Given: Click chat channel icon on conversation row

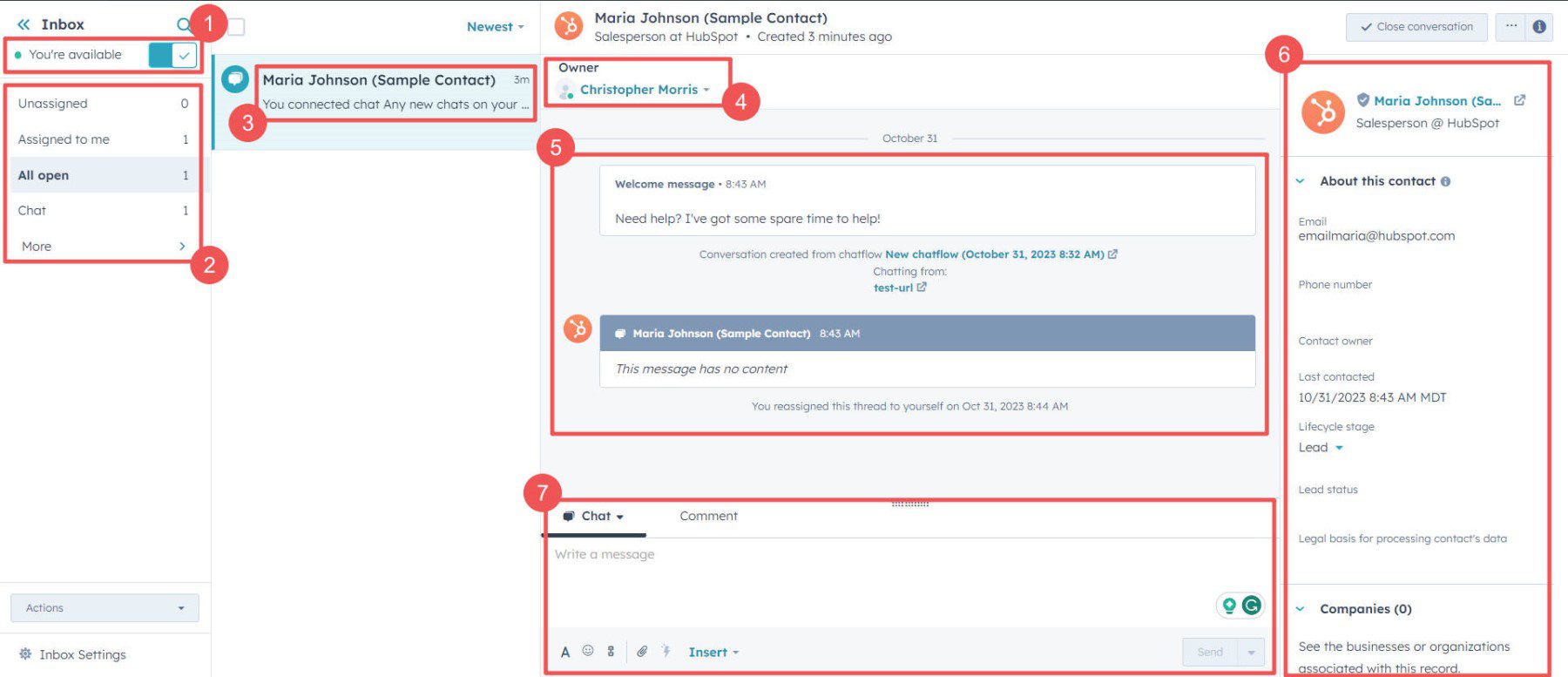Looking at the screenshot, I should click(235, 79).
